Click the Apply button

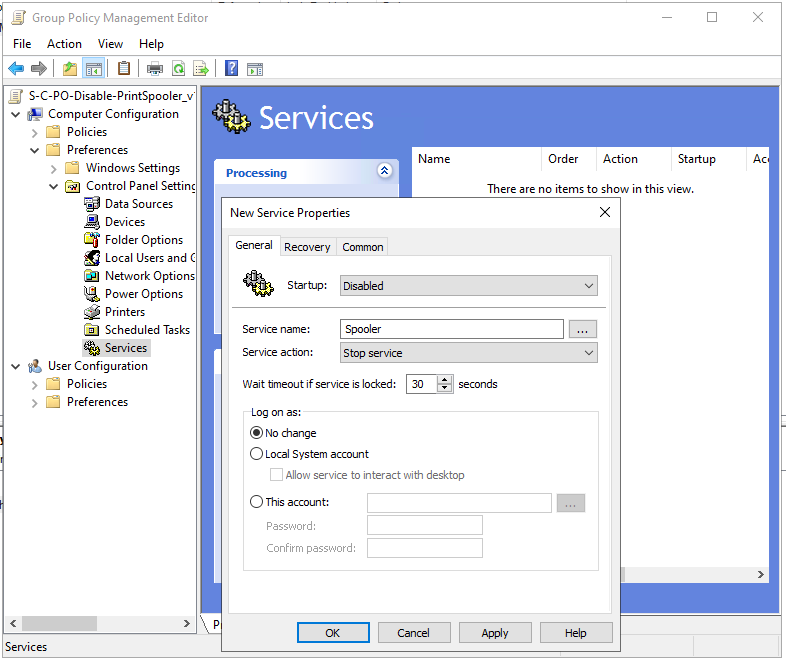point(495,633)
